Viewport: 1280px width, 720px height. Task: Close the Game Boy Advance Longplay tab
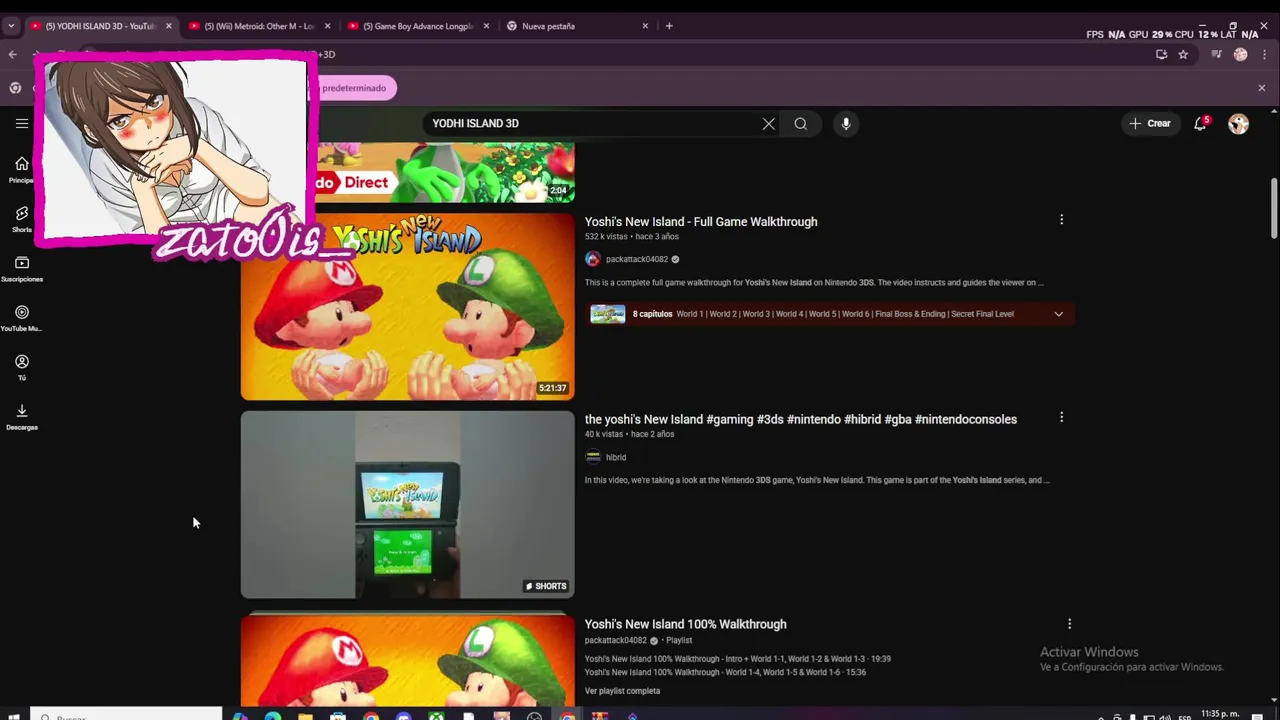pos(486,26)
